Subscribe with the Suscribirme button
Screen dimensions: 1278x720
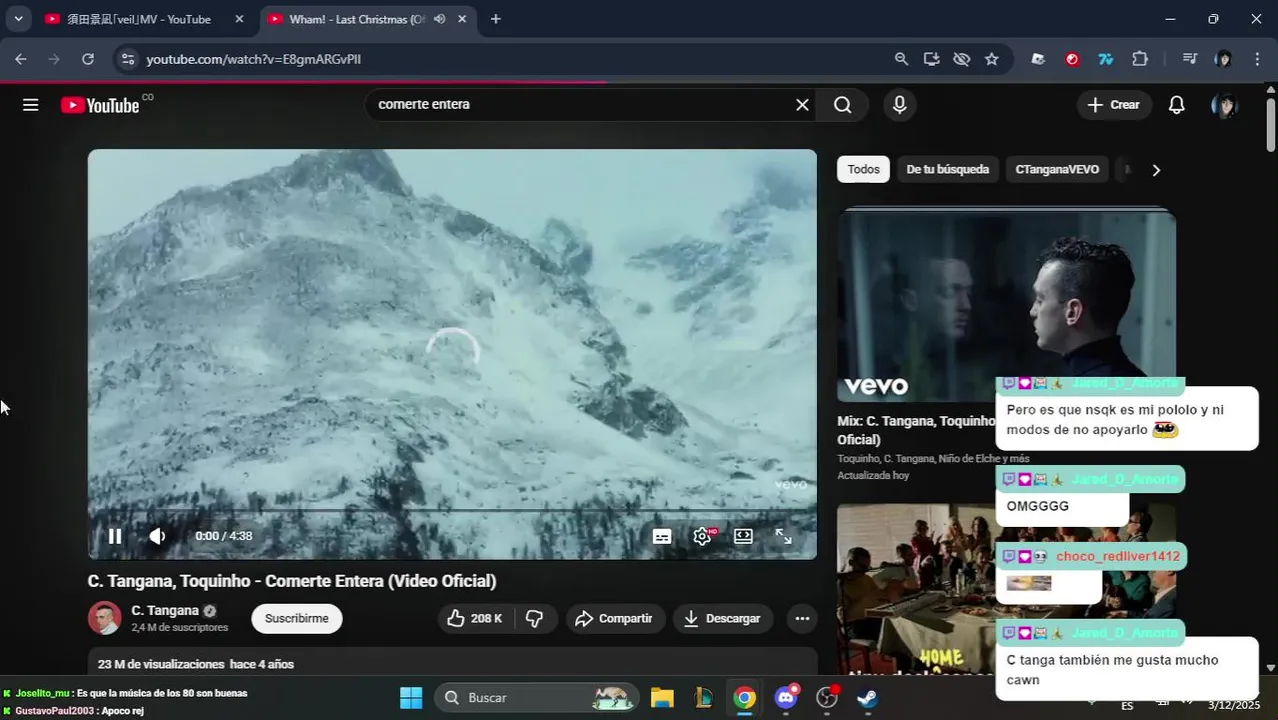tap(297, 619)
